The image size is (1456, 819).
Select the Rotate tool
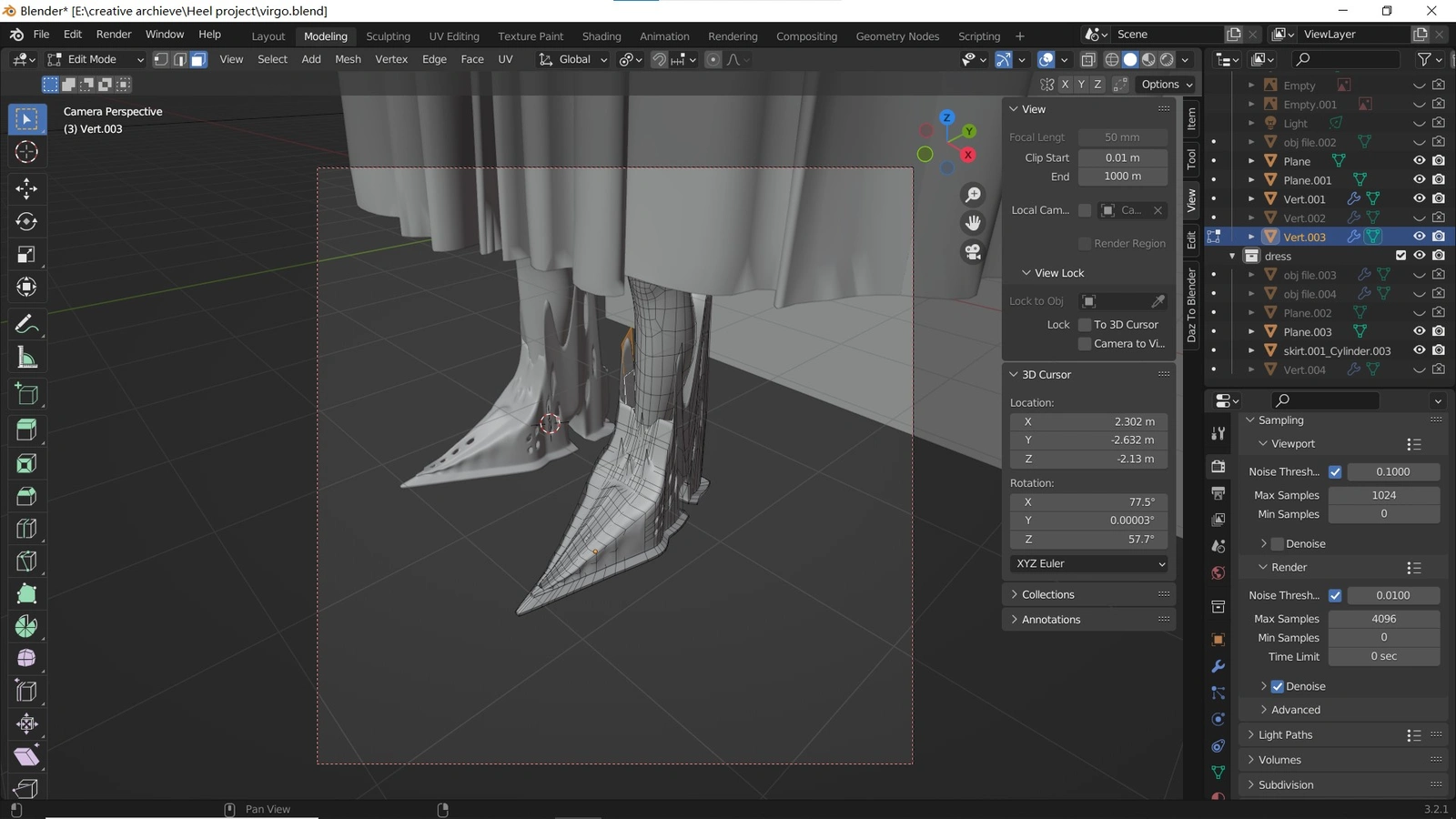click(x=26, y=221)
